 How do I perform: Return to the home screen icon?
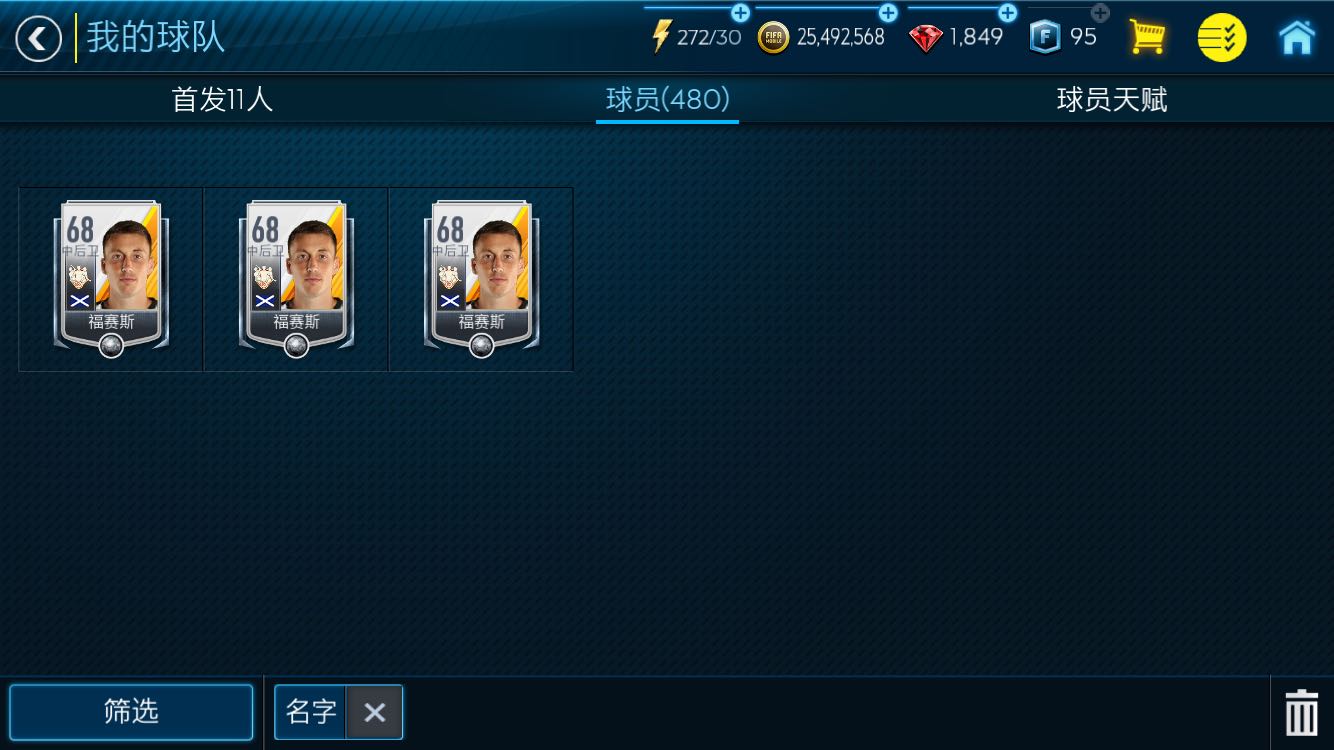[1296, 37]
